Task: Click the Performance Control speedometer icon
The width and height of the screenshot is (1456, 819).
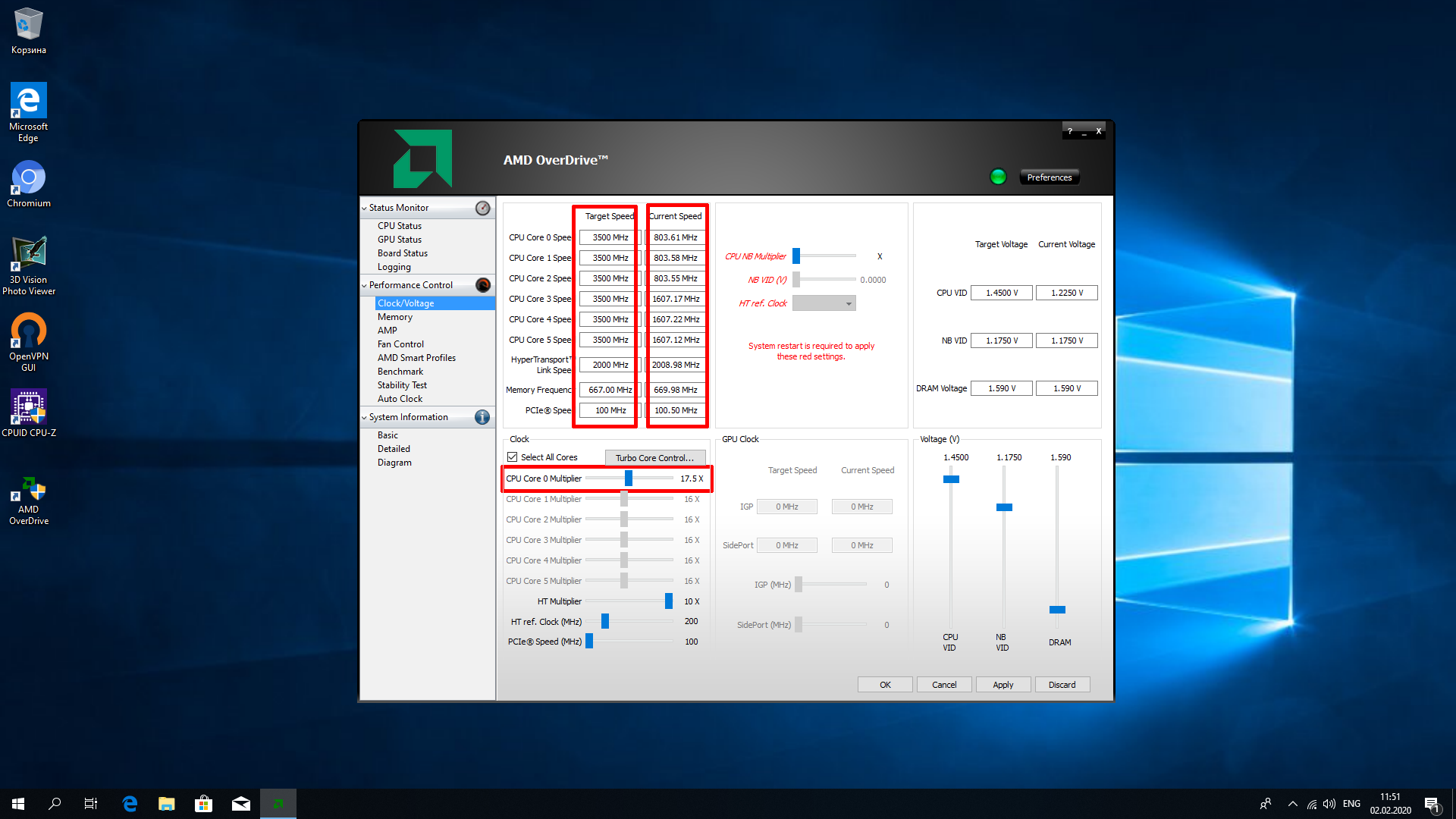Action: click(x=482, y=285)
